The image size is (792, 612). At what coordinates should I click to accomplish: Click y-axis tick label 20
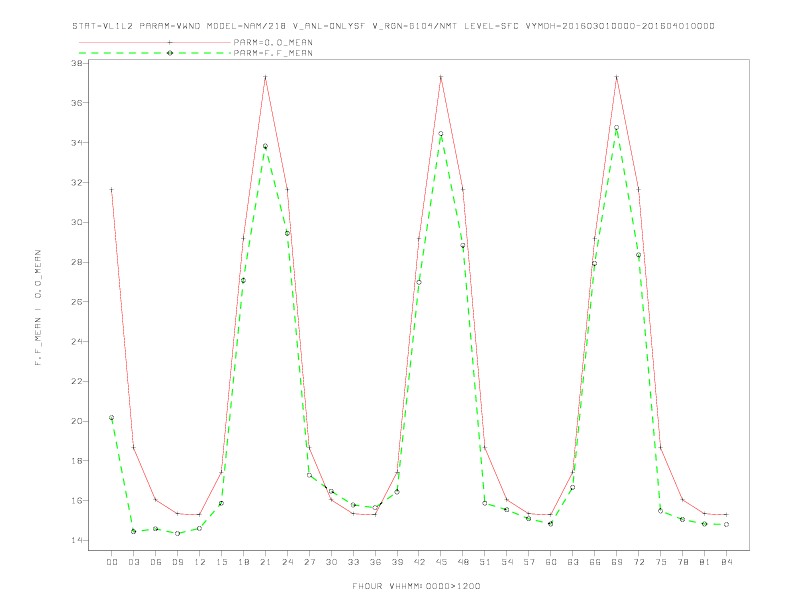(x=77, y=421)
